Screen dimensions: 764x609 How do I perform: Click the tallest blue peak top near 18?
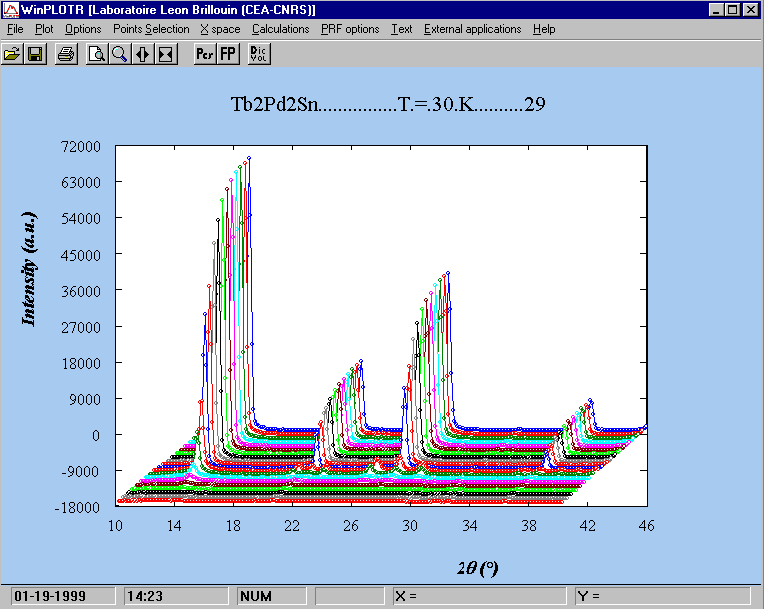pos(249,158)
